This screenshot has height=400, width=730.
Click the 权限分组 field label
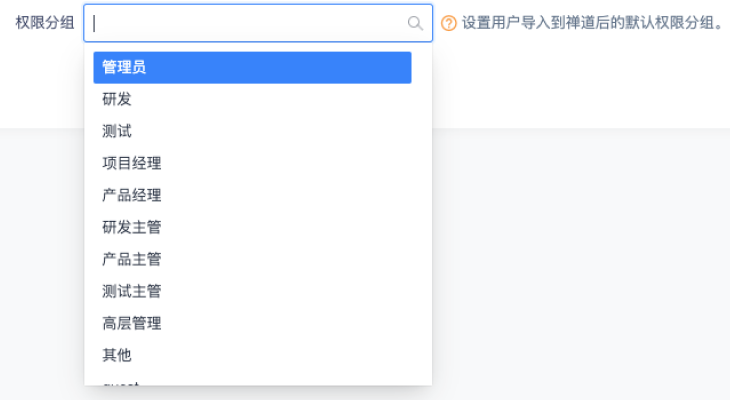click(x=45, y=23)
